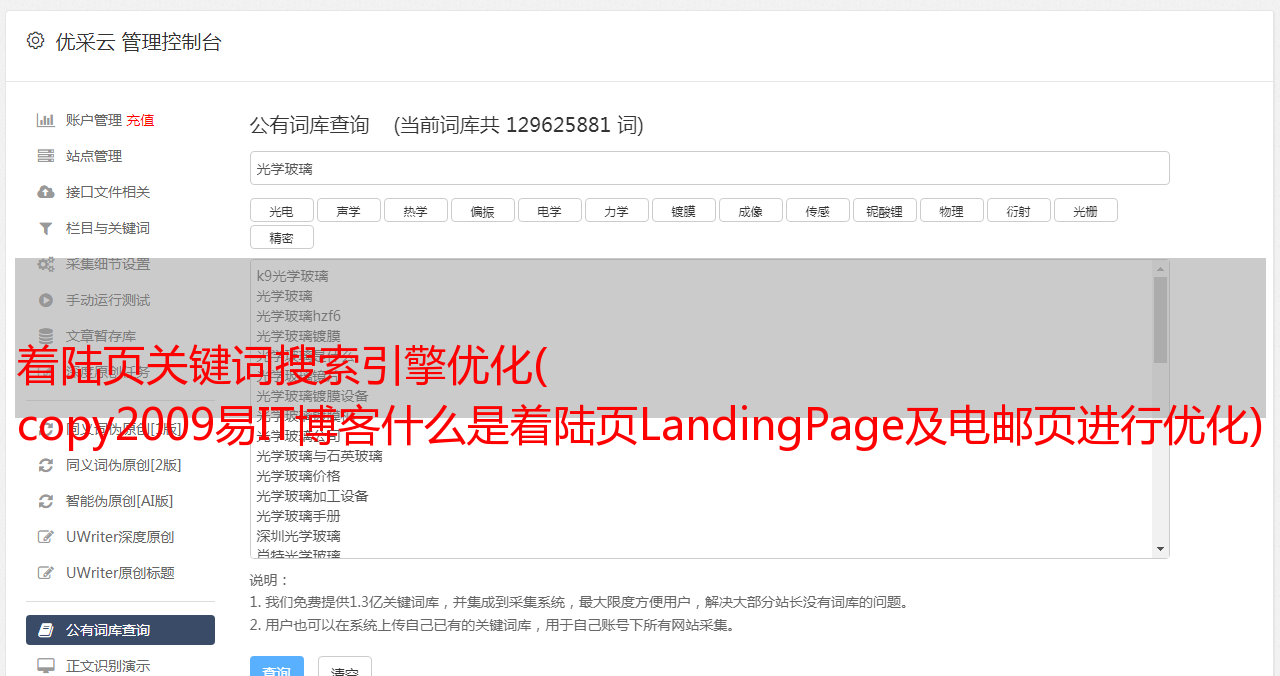
Task: Click the monitor icon beside 正文识别演示
Action: pos(45,666)
